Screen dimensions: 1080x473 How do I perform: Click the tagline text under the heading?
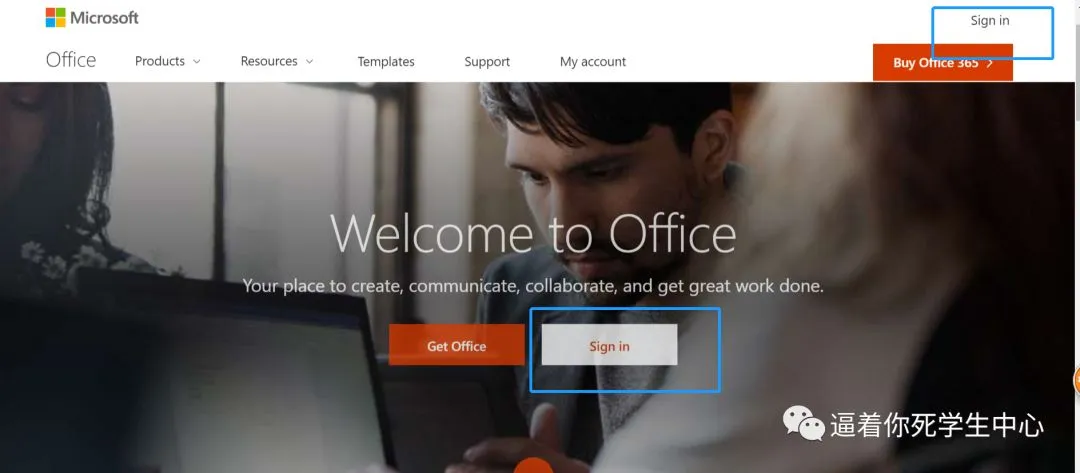click(533, 286)
